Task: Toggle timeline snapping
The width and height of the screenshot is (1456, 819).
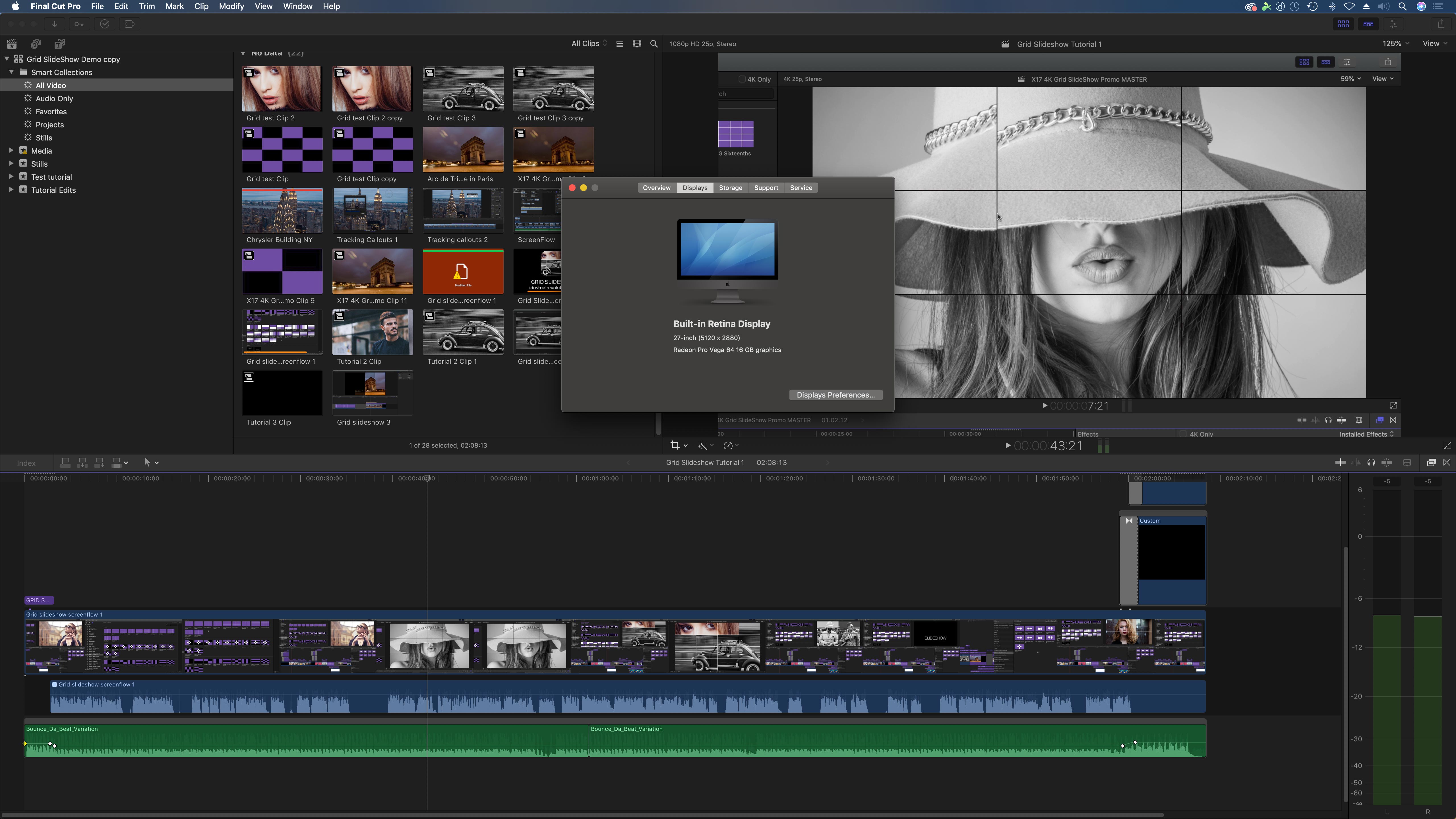Action: pos(1387,462)
